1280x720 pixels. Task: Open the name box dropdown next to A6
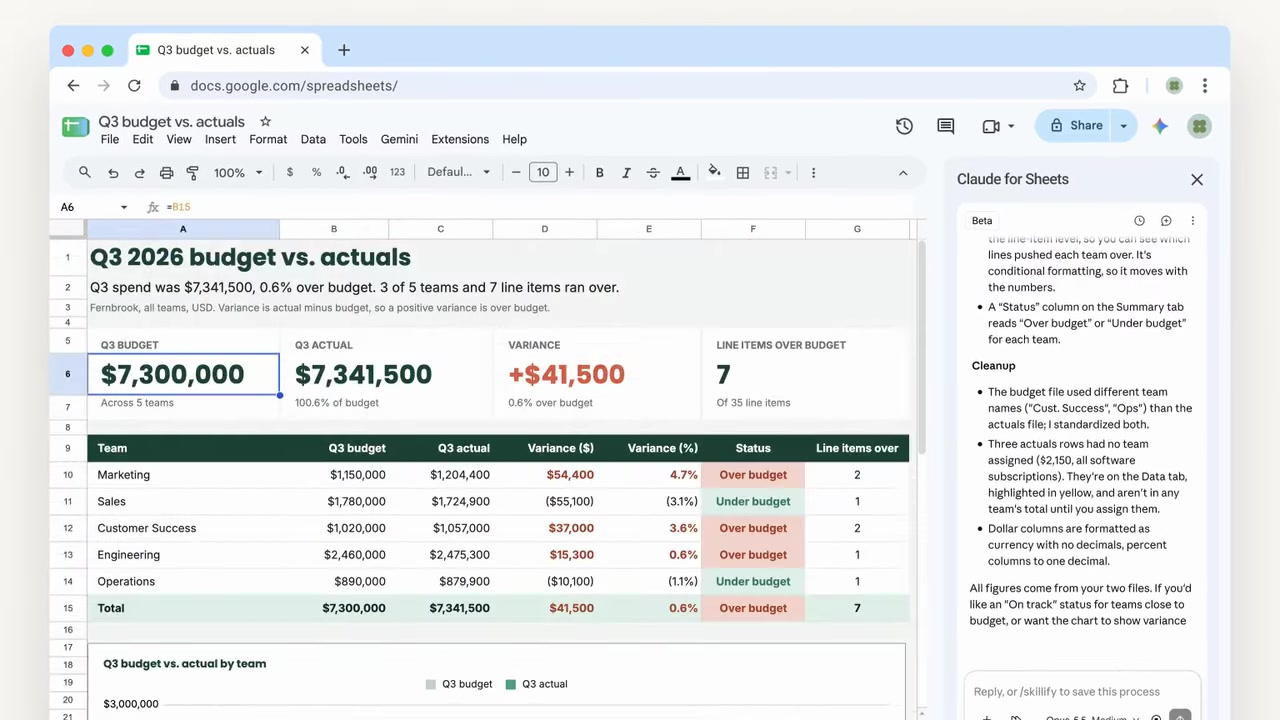click(124, 207)
